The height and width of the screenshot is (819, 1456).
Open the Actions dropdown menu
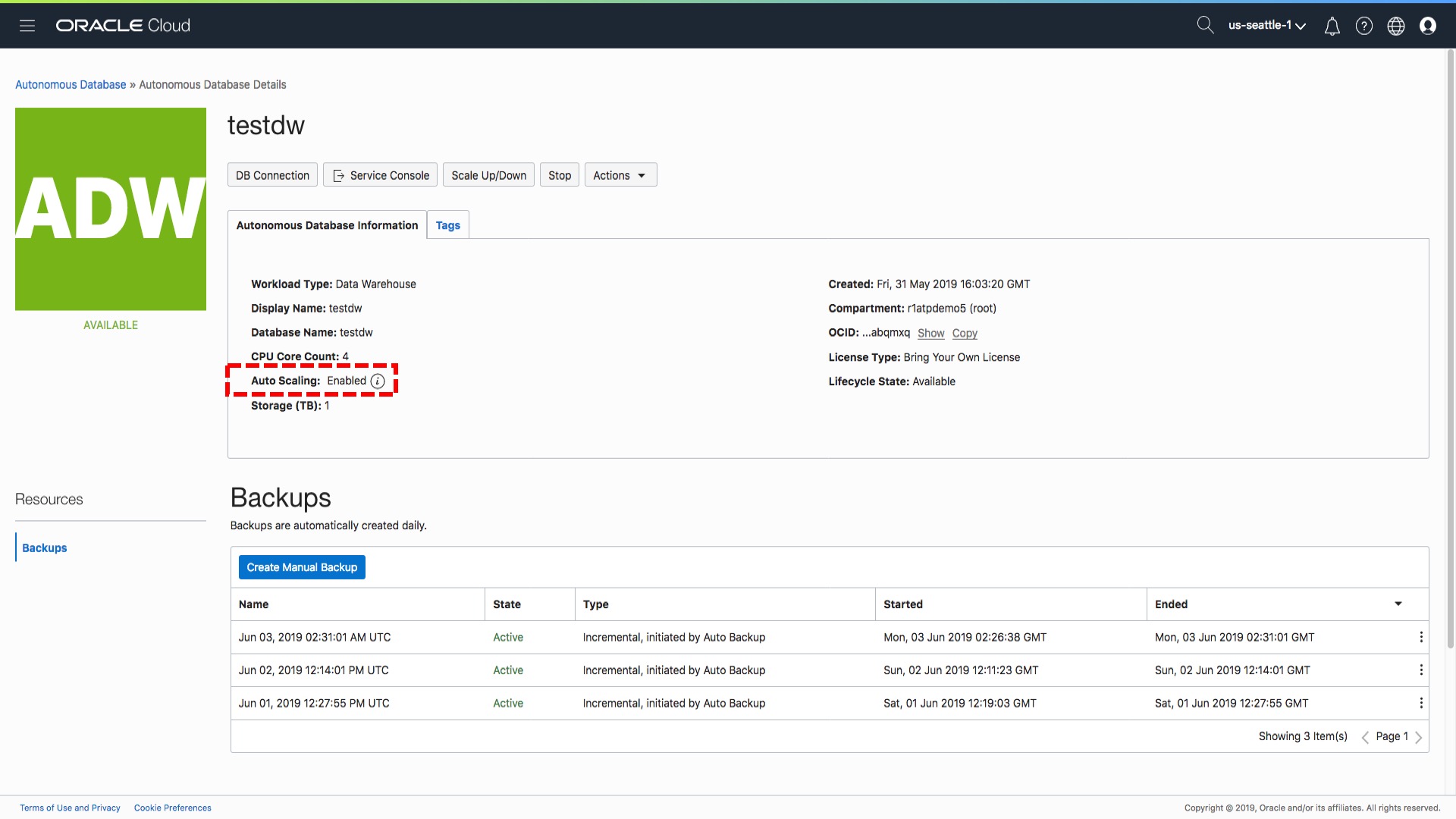(x=620, y=175)
